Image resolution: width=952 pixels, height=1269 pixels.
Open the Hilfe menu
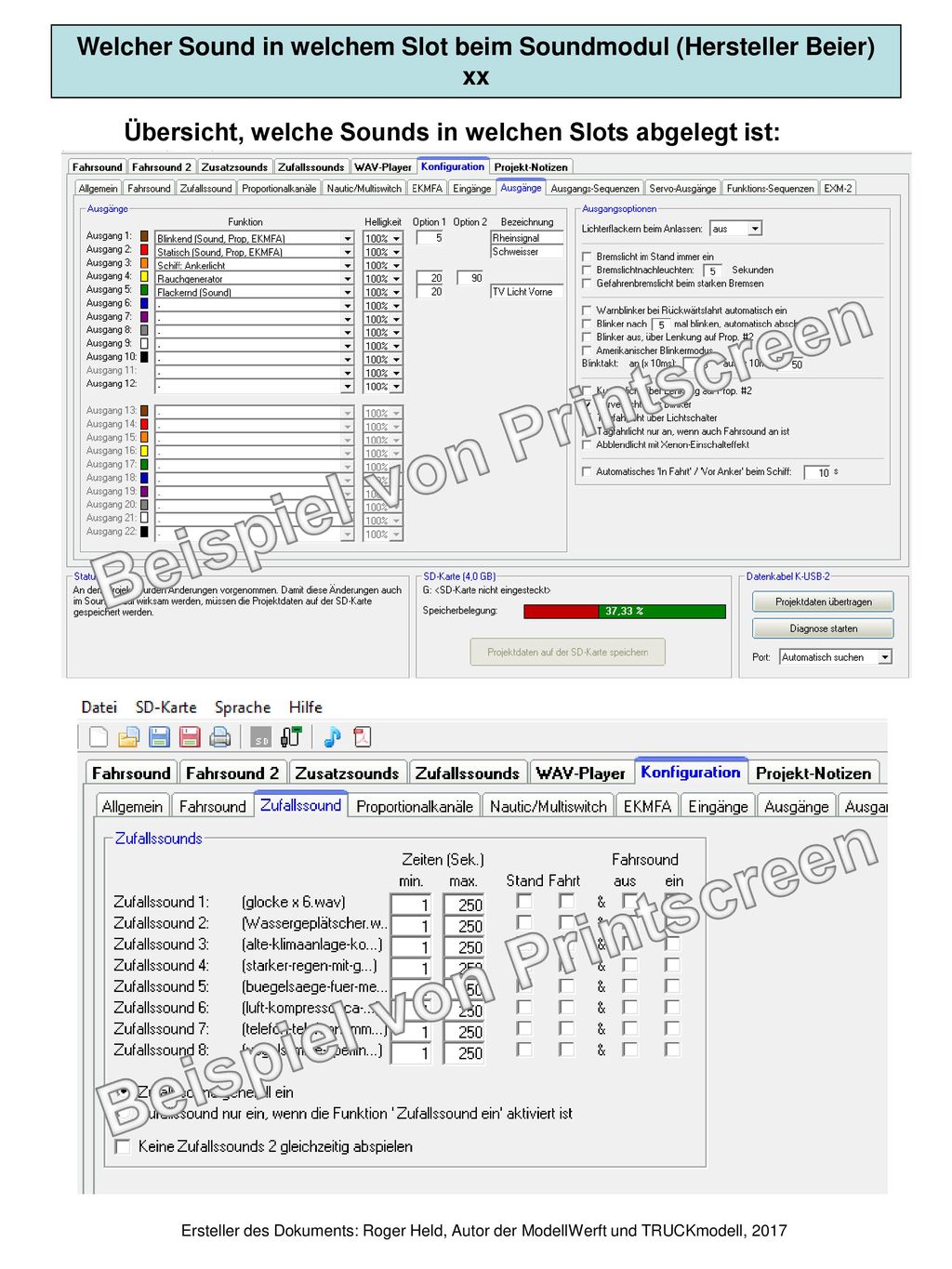306,707
